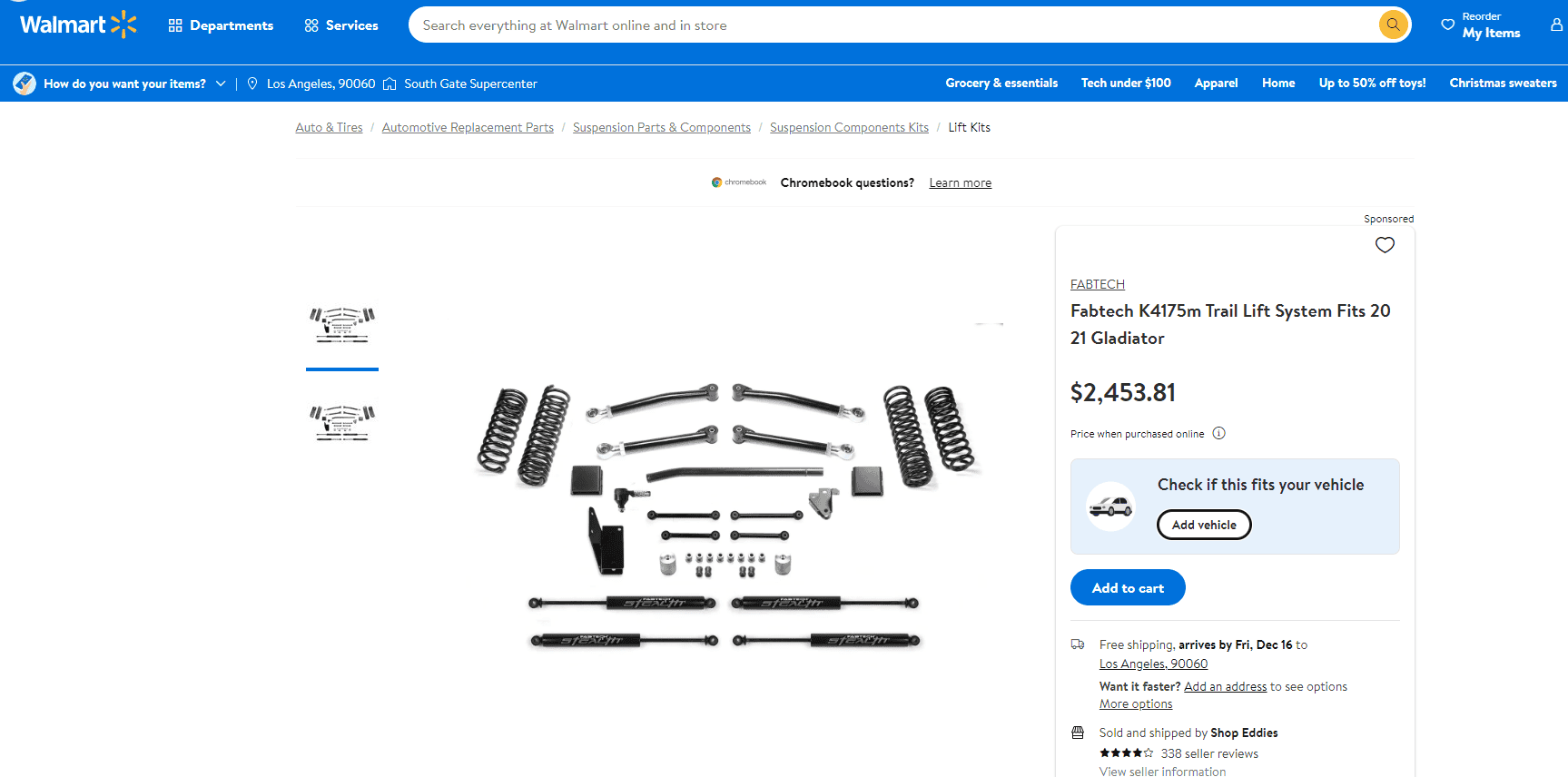Click the Add to cart button
The image size is (1568, 777).
pyautogui.click(x=1128, y=587)
